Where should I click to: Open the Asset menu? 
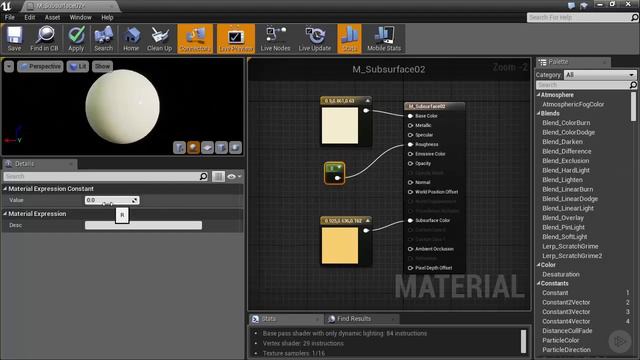(x=52, y=17)
